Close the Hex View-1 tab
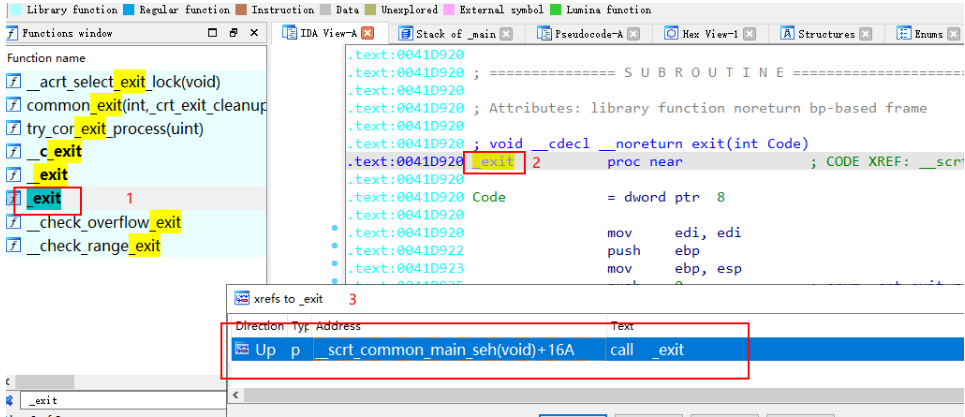 (x=749, y=34)
